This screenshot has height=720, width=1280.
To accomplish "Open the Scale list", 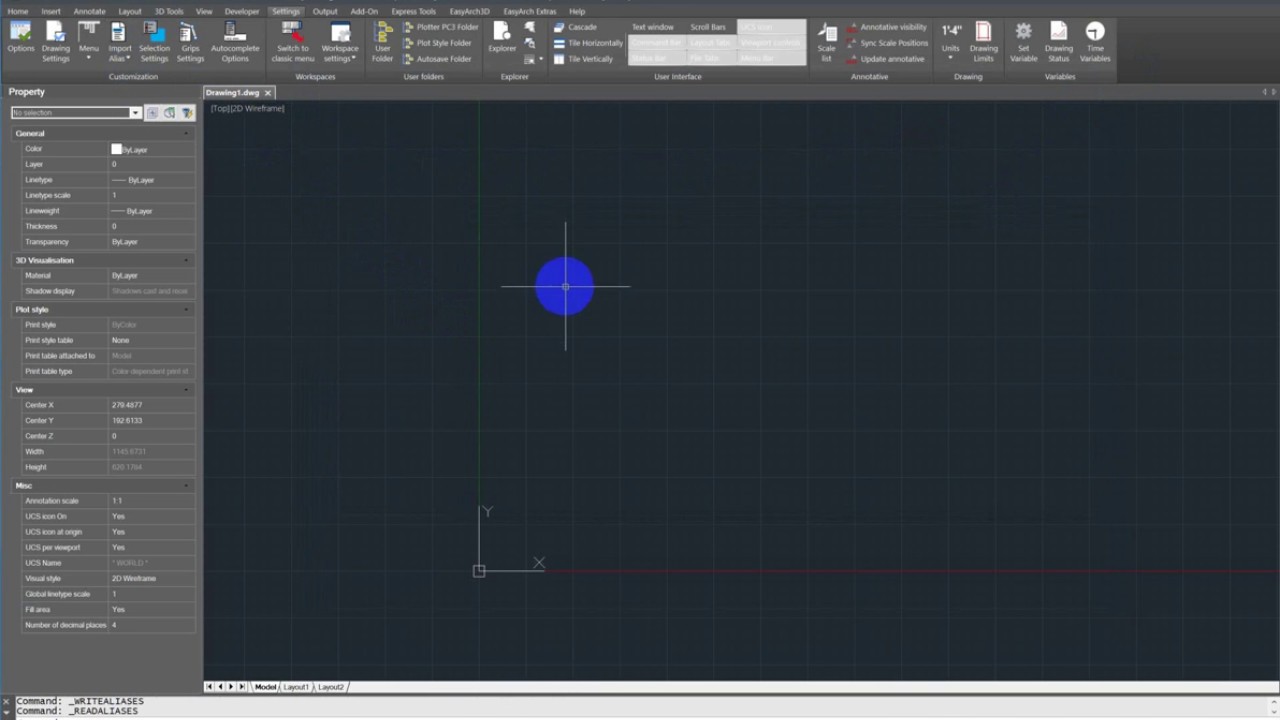I will point(826,42).
